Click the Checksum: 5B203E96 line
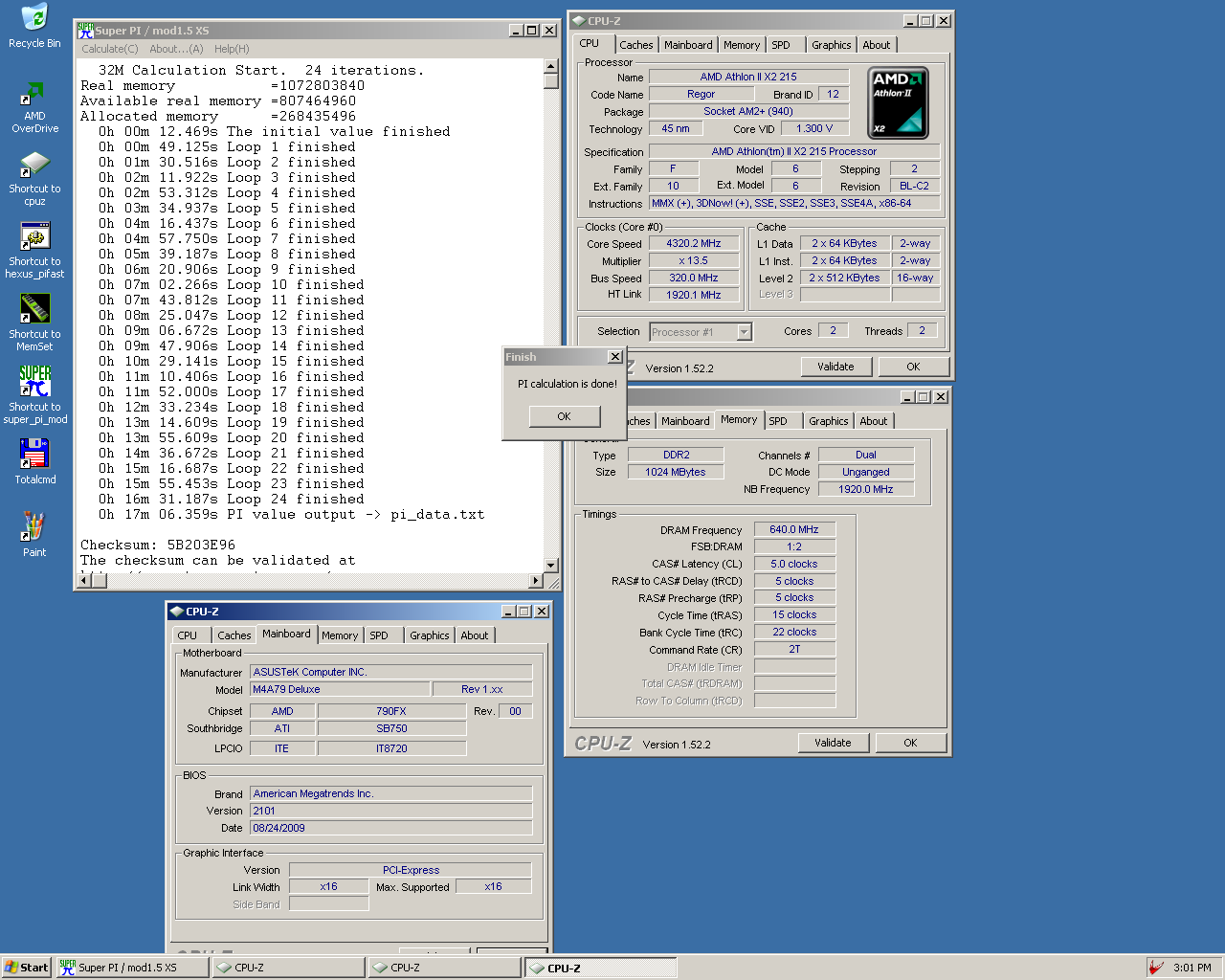This screenshot has width=1225, height=980. [158, 545]
